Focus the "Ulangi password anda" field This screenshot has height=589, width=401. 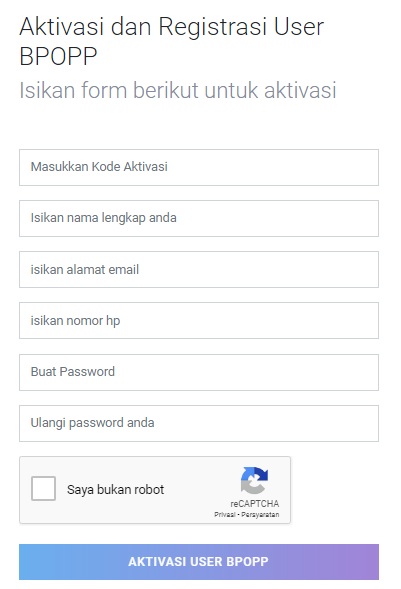coord(199,423)
